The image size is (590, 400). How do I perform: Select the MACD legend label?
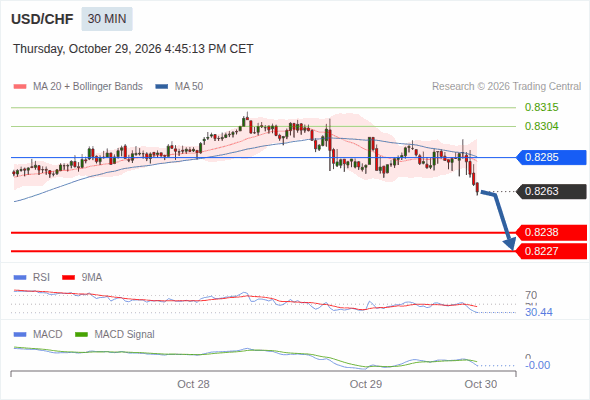pyautogui.click(x=47, y=335)
